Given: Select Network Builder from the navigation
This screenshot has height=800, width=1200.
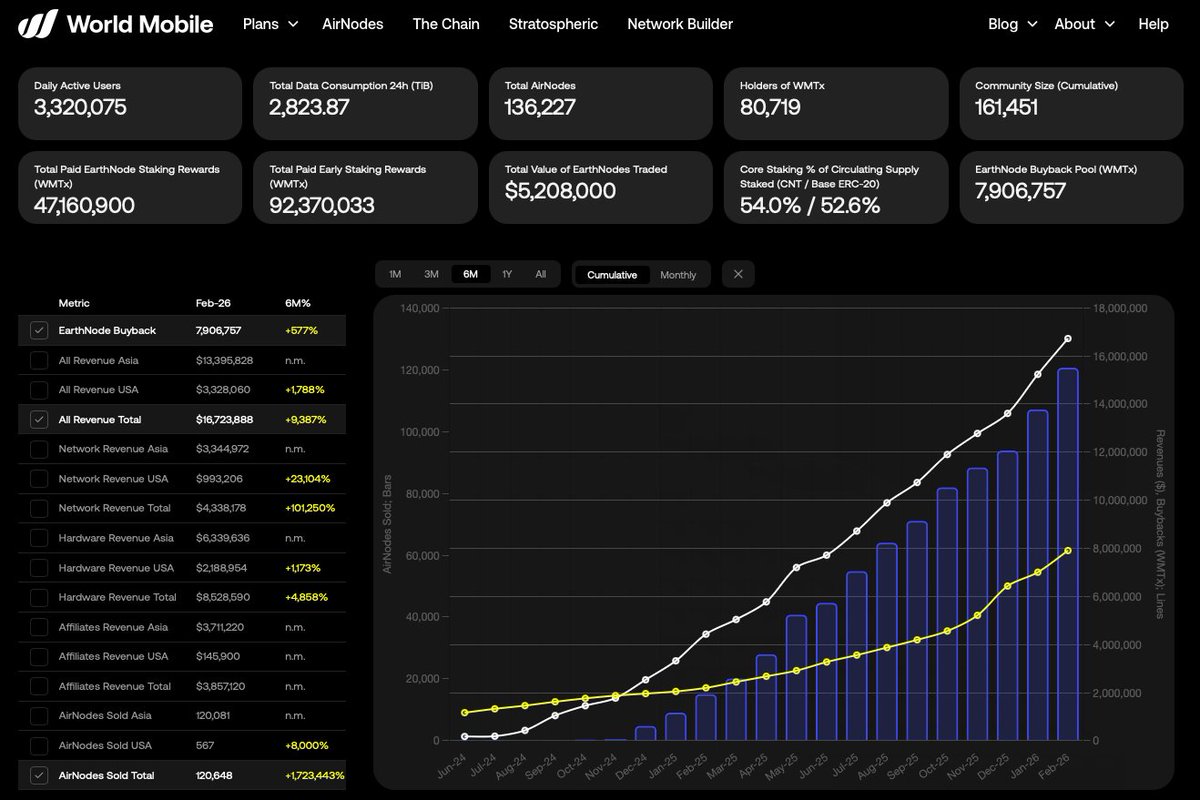Looking at the screenshot, I should coord(679,23).
